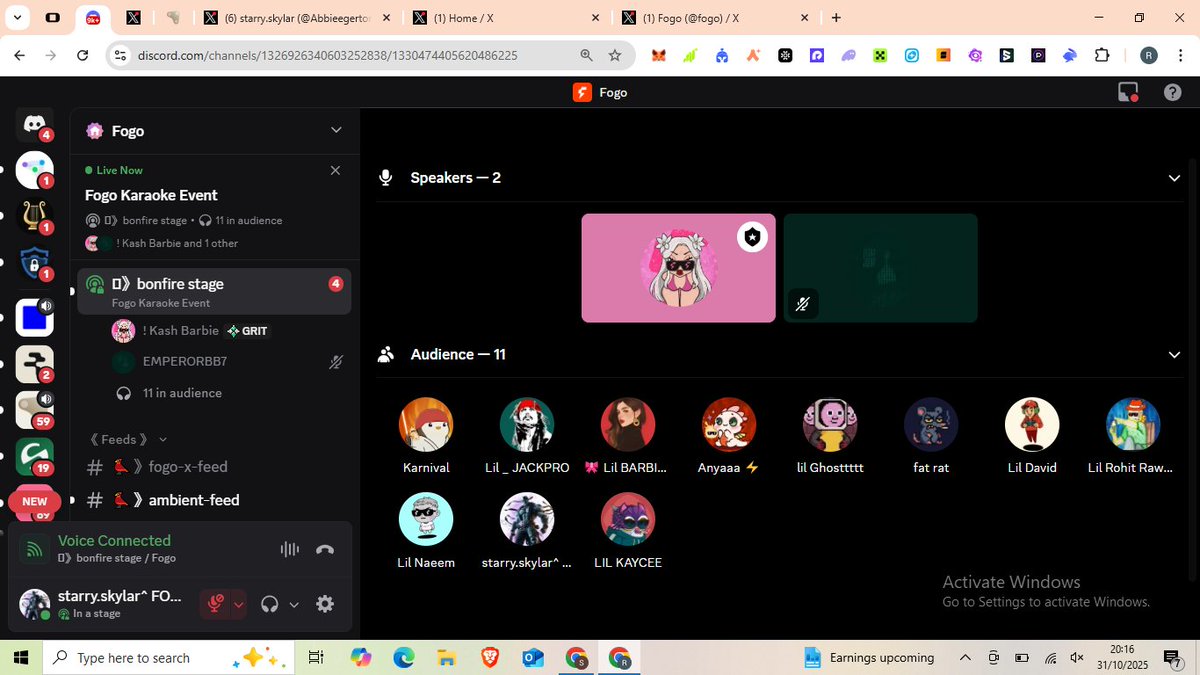Click lil Ghosttttt audience avatar

830,424
